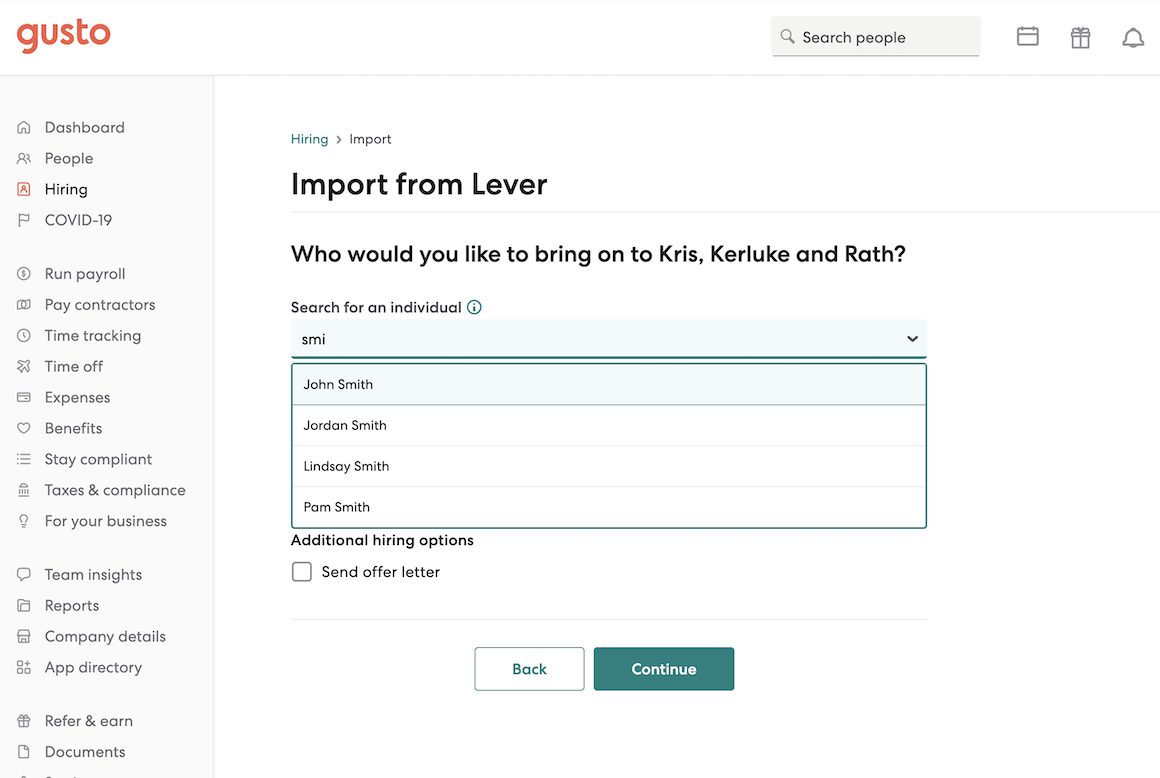Screen dimensions: 1160x778
Task: Open Benefits in the sidebar
Action: tap(73, 428)
